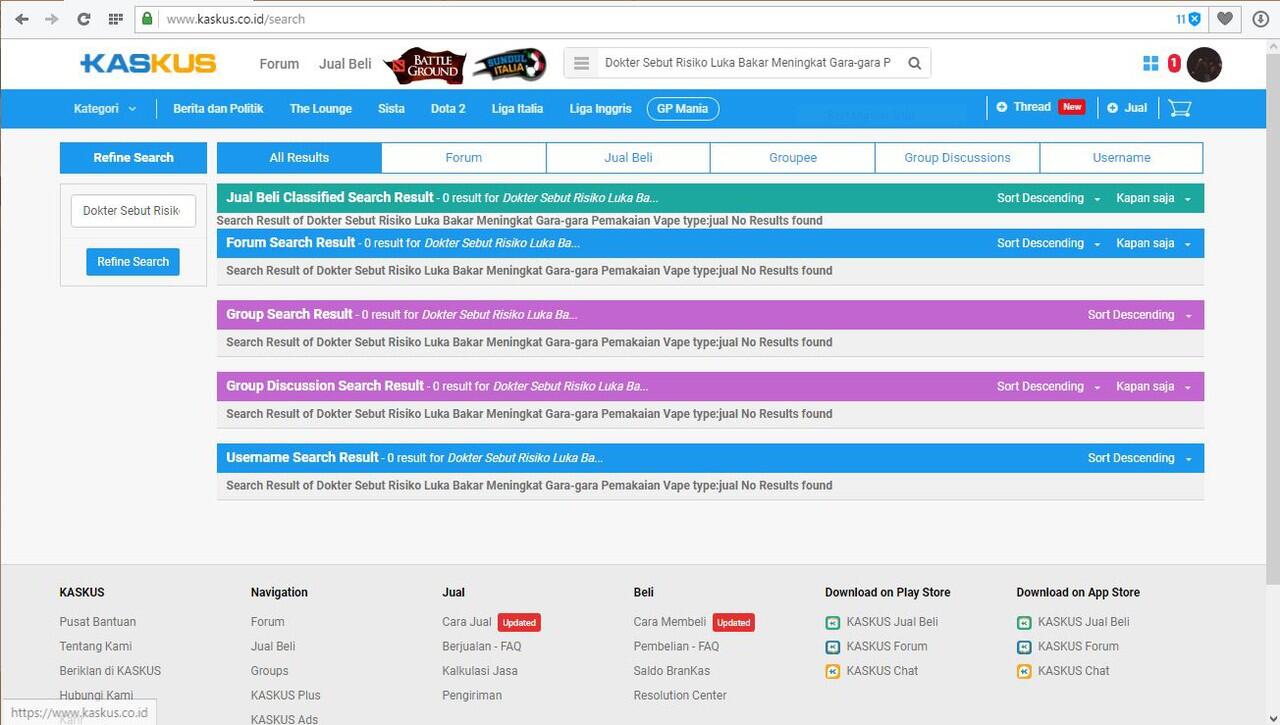
Task: Switch to the Forum results tab
Action: tap(464, 158)
